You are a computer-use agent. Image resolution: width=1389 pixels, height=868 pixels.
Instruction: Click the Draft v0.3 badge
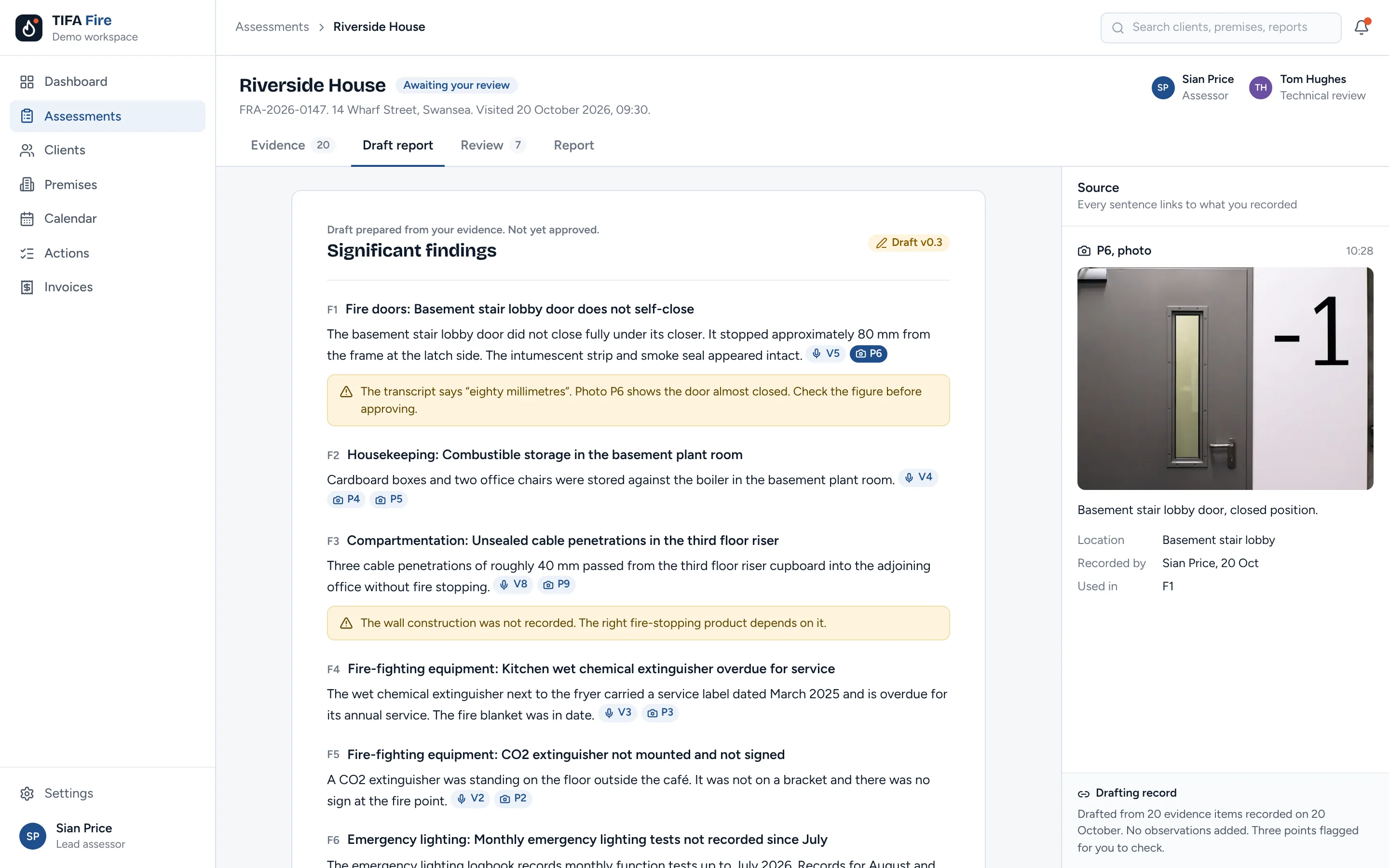click(x=909, y=243)
